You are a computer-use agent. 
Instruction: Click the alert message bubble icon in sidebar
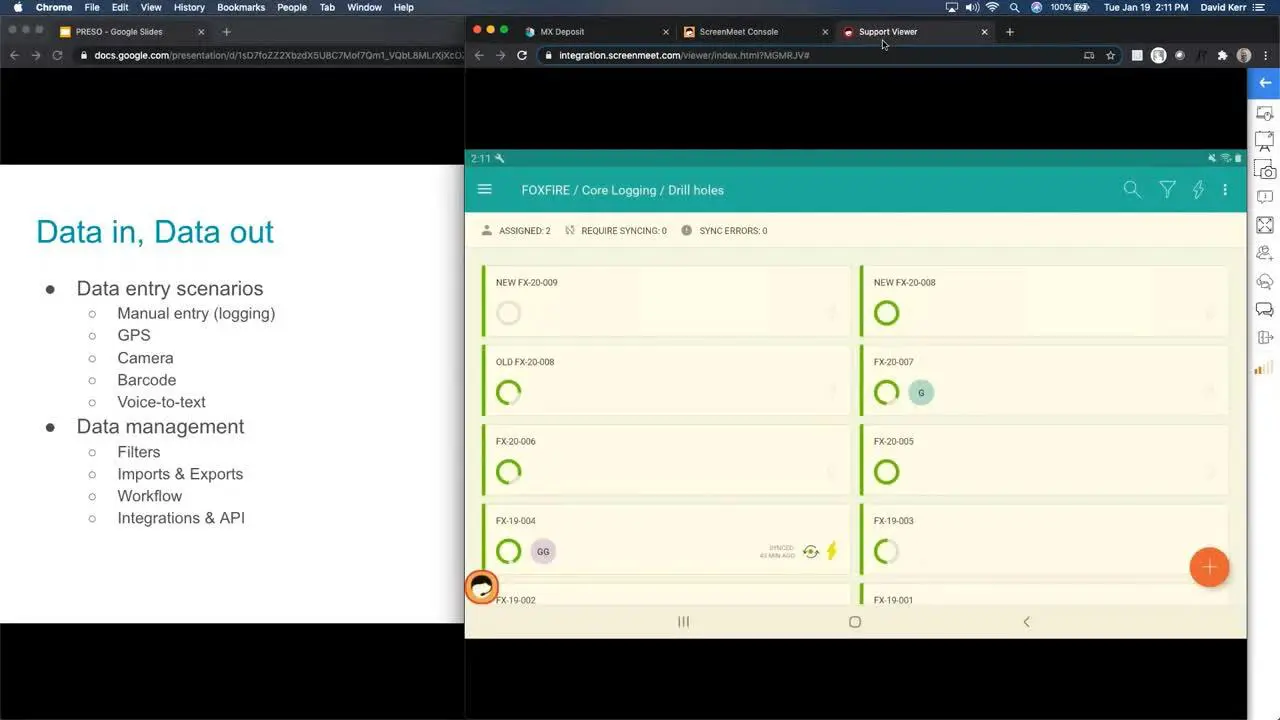pos(1265,197)
